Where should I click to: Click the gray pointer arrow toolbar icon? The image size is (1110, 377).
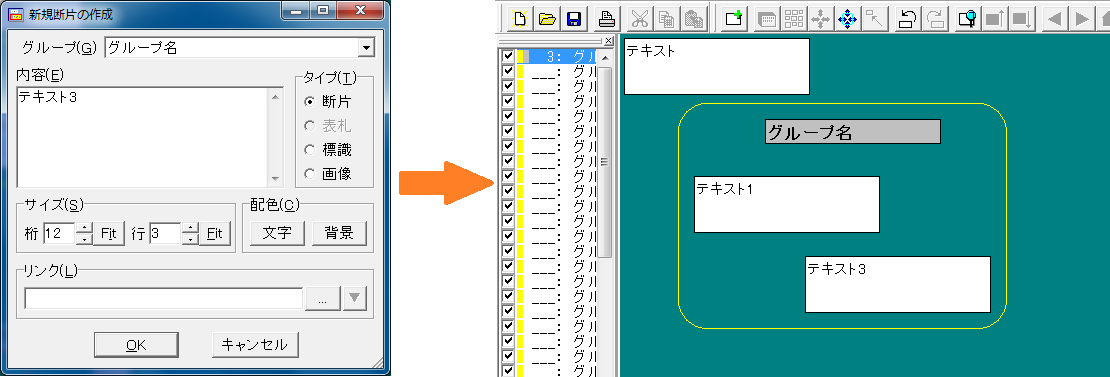(x=875, y=18)
